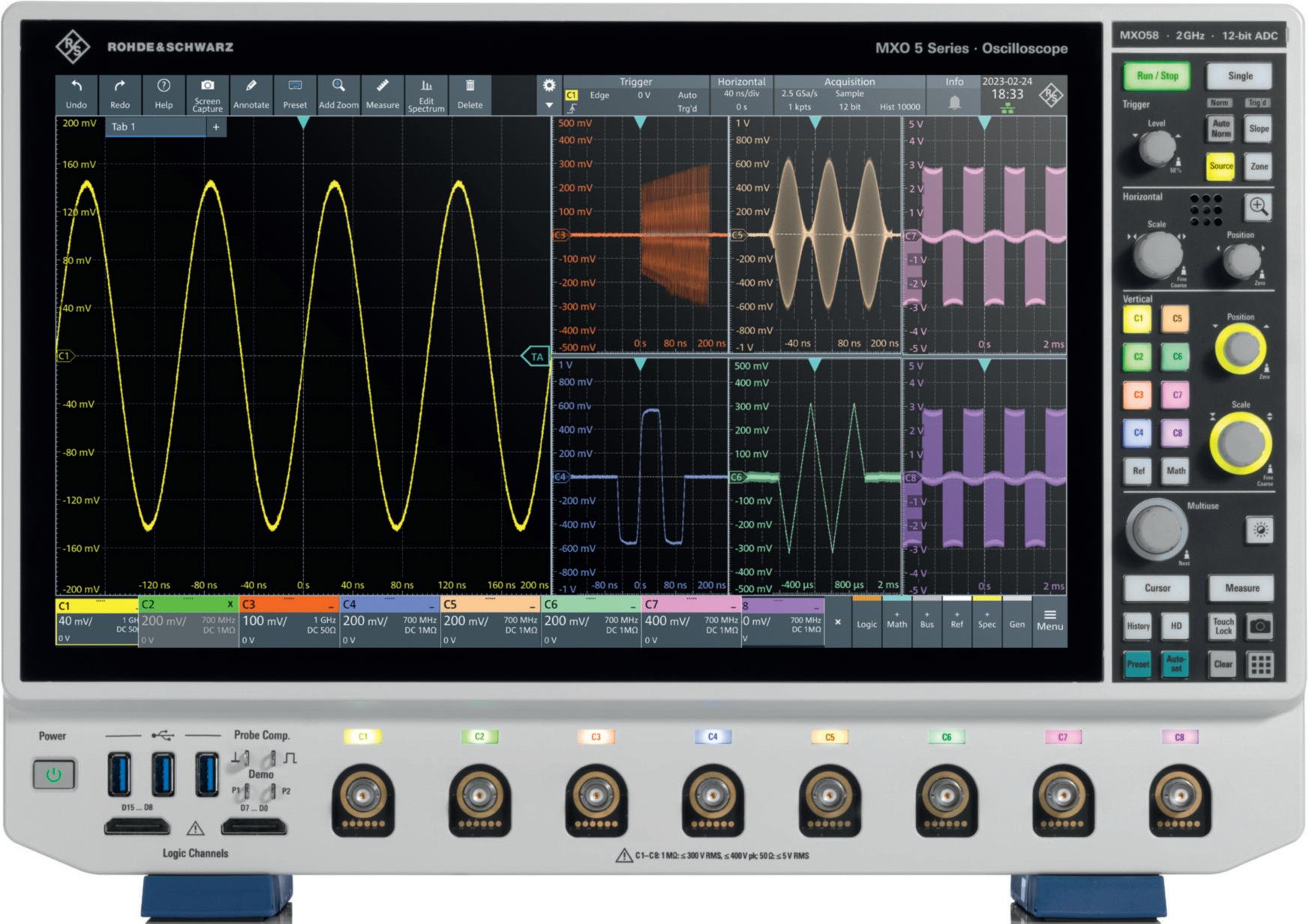Click the front-panel zoom magnifier key
Image resolution: width=1309 pixels, height=924 pixels.
[1258, 207]
